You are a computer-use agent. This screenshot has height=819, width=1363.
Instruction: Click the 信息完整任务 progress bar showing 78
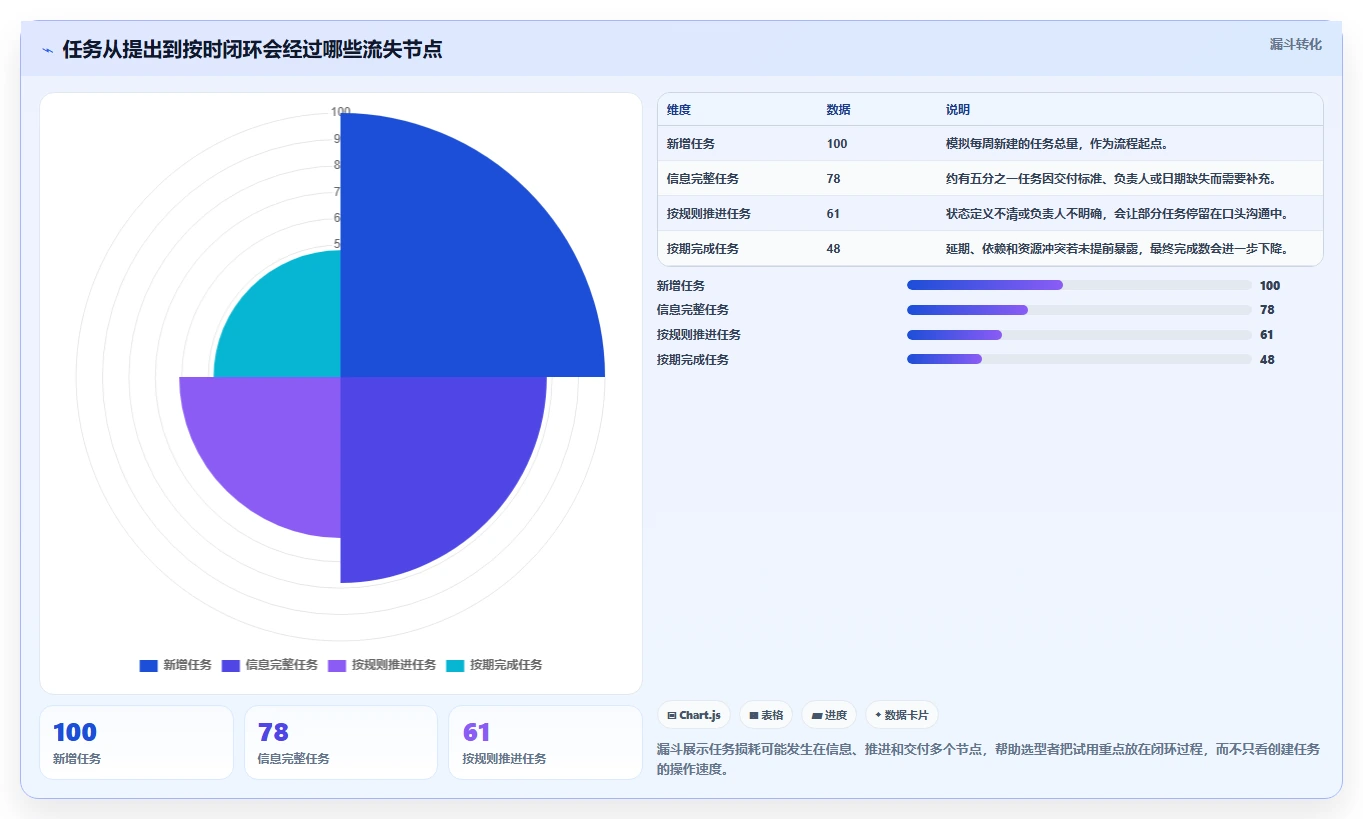pyautogui.click(x=1079, y=310)
